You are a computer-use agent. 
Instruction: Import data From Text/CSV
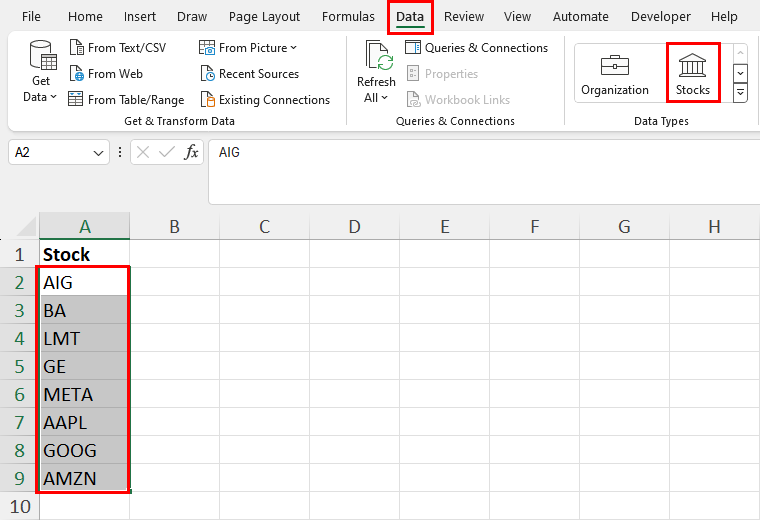click(x=118, y=47)
